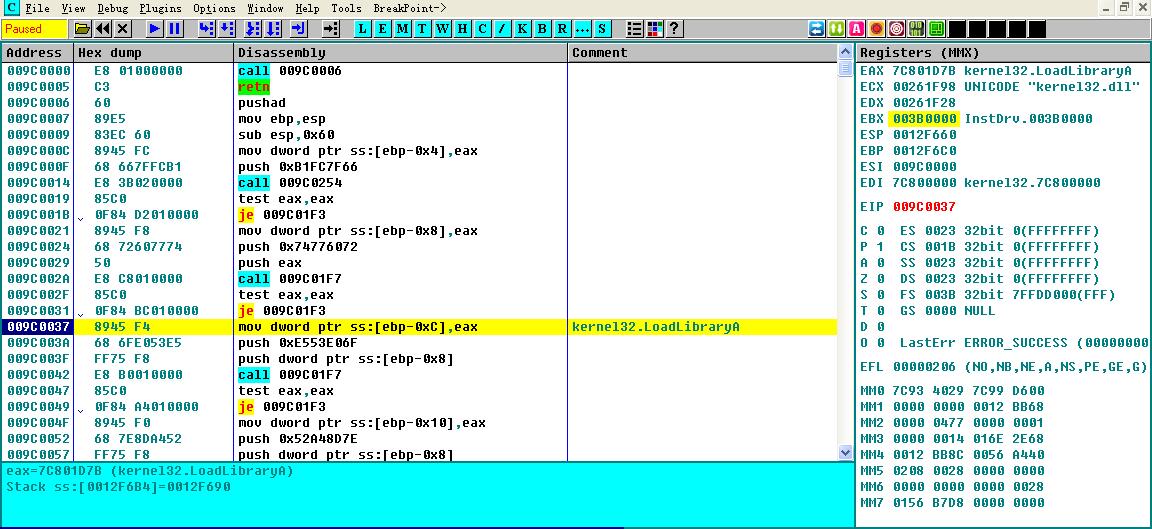Show CPU window via C button
The image size is (1152, 529).
click(x=482, y=29)
